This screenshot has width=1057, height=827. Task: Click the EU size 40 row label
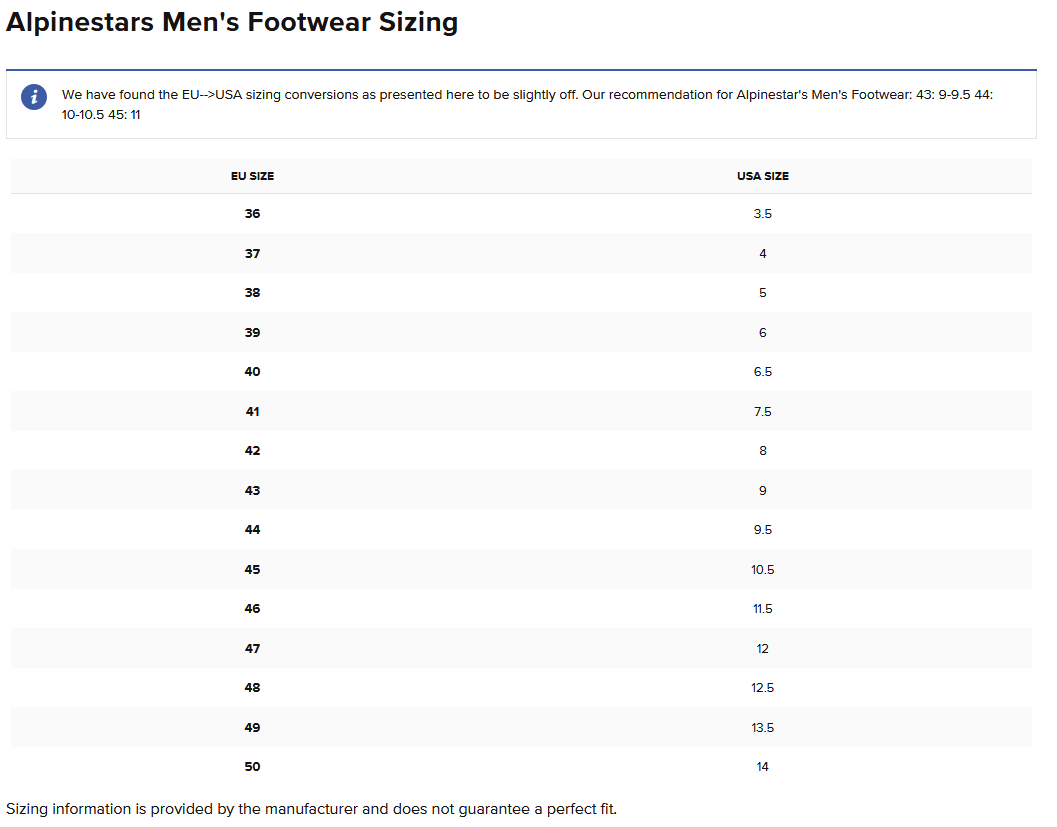(252, 372)
